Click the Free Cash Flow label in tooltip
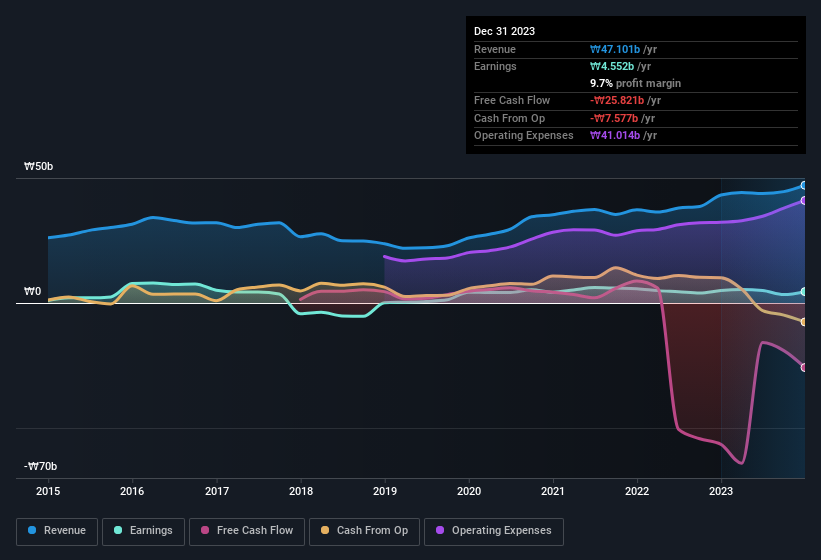Viewport: 821px width, 560px height. click(x=512, y=100)
